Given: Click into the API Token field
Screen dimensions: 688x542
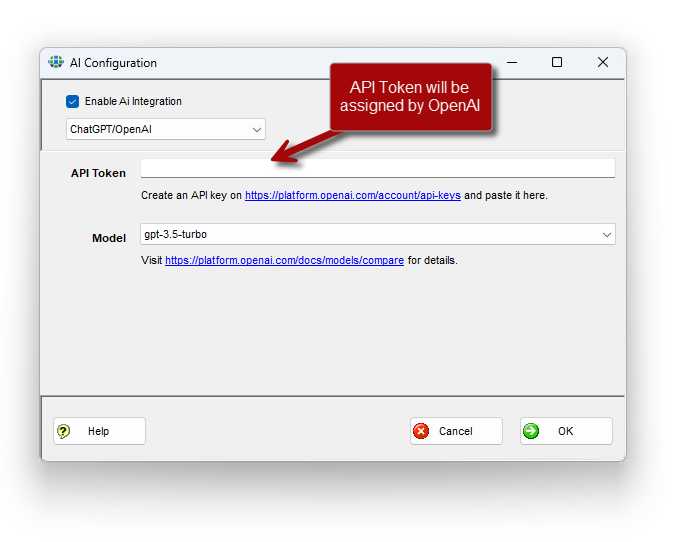Looking at the screenshot, I should (378, 169).
